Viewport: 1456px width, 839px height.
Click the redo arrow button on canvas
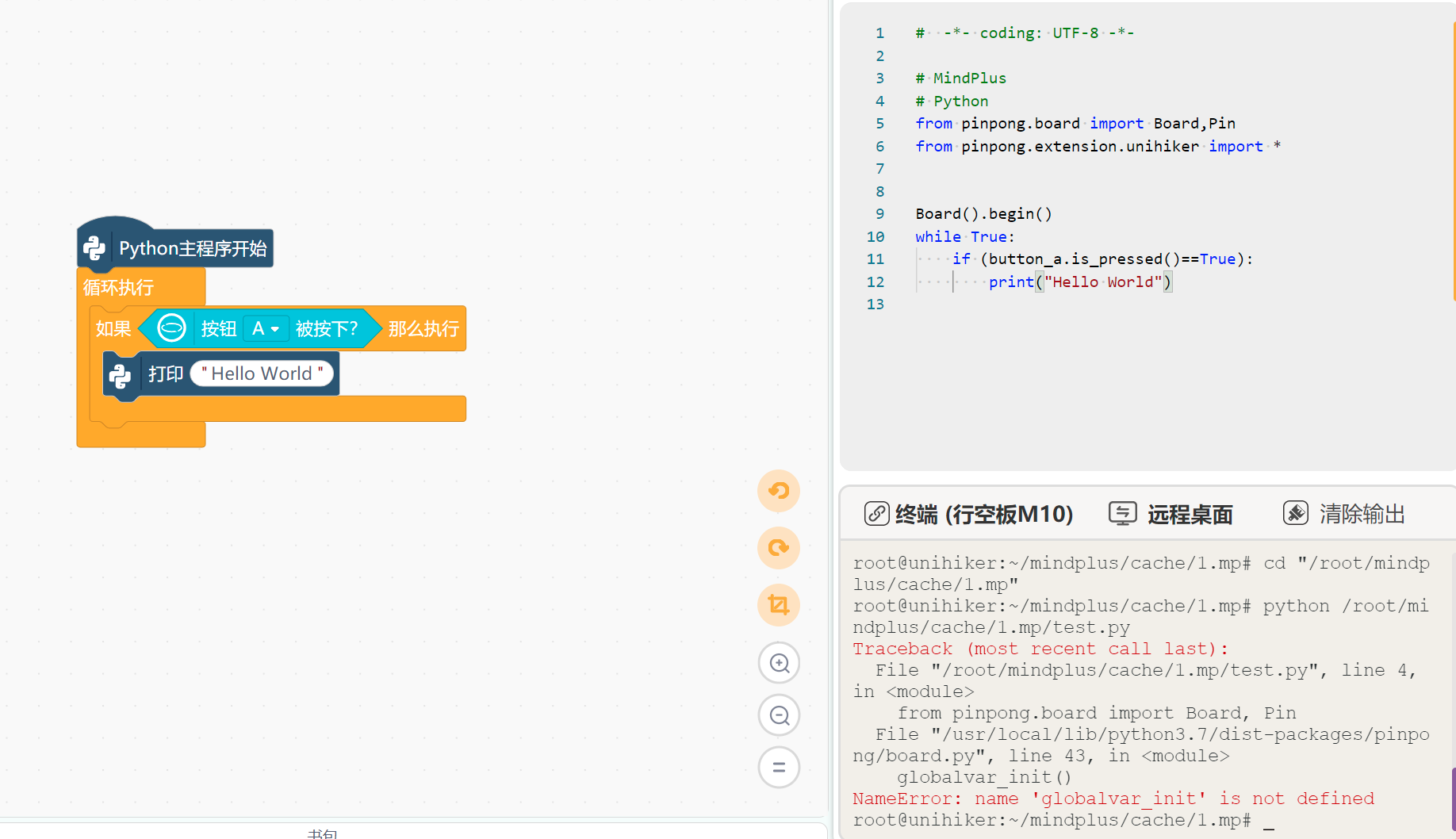tap(779, 548)
